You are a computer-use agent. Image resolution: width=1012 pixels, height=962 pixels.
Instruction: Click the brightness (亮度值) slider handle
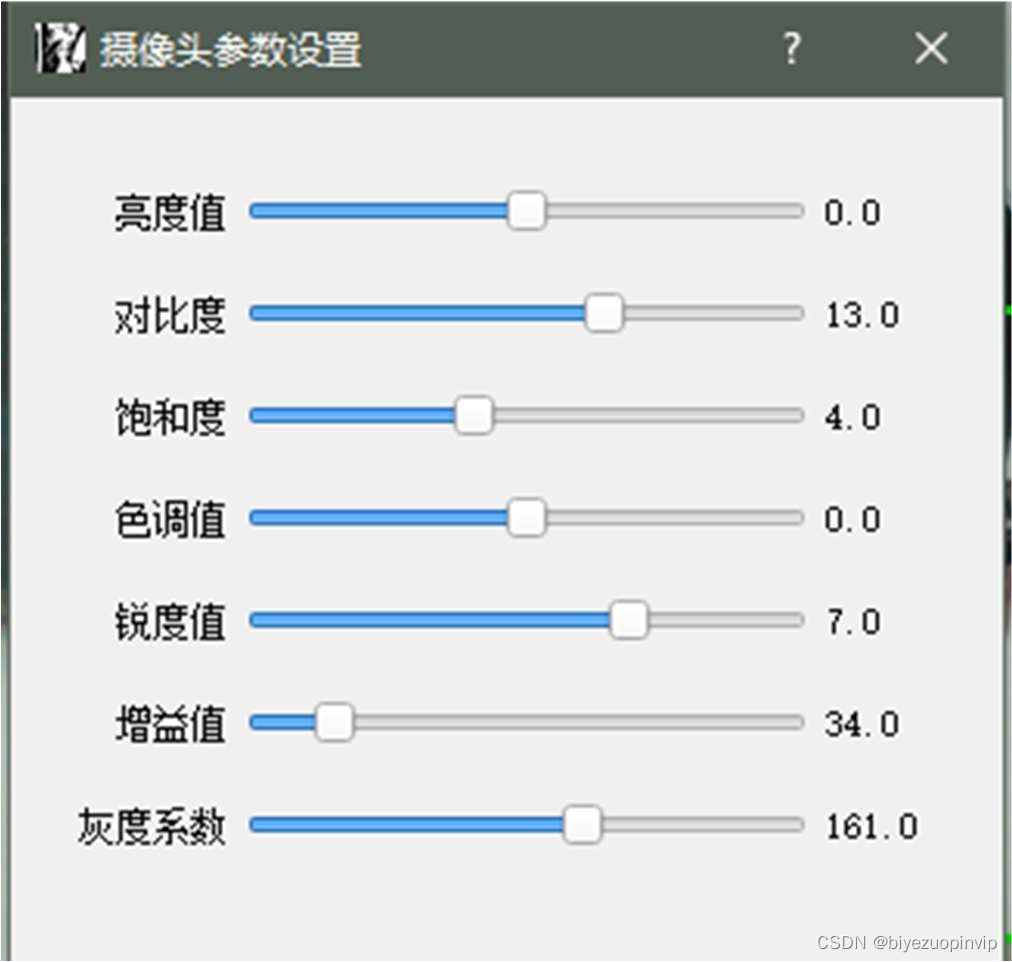pyautogui.click(x=527, y=210)
